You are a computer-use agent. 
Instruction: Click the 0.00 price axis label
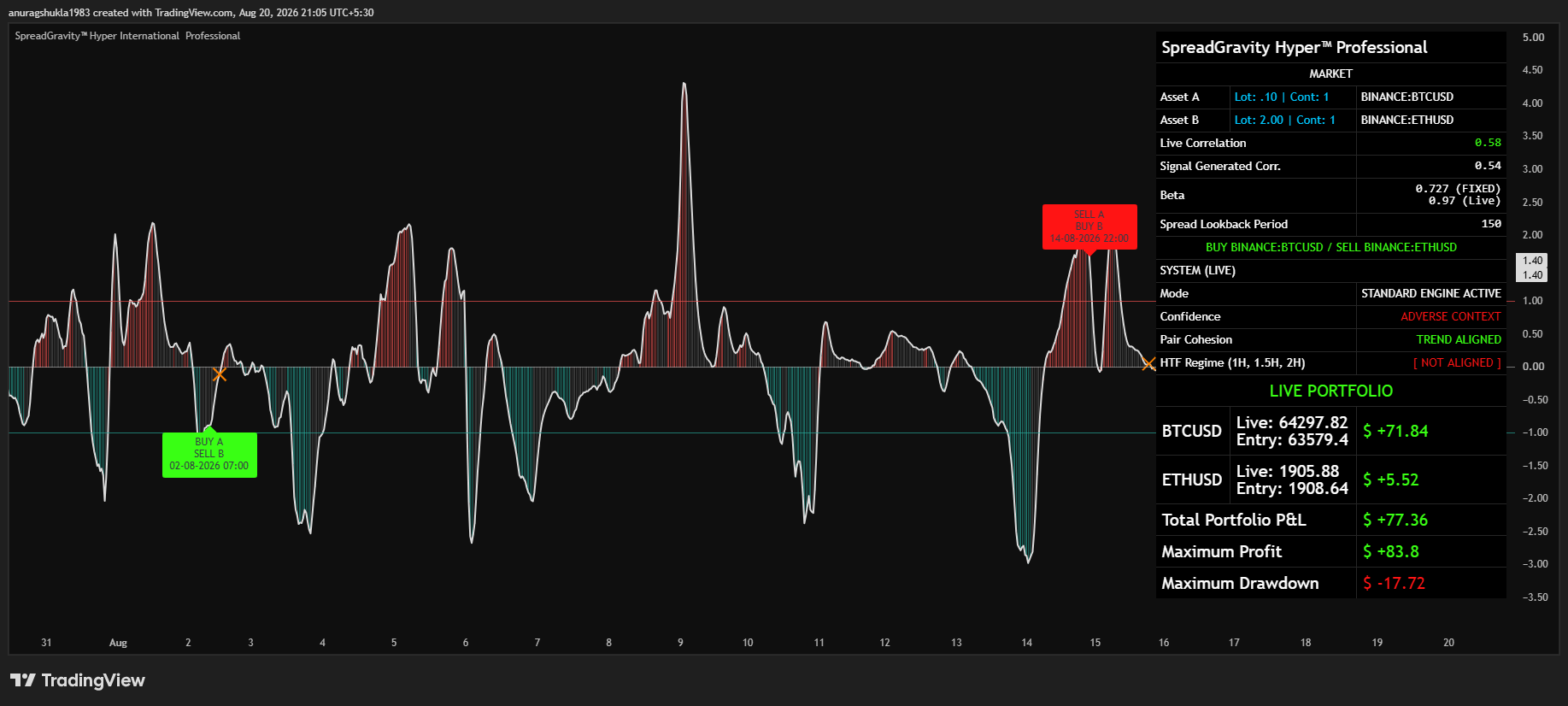[1533, 367]
